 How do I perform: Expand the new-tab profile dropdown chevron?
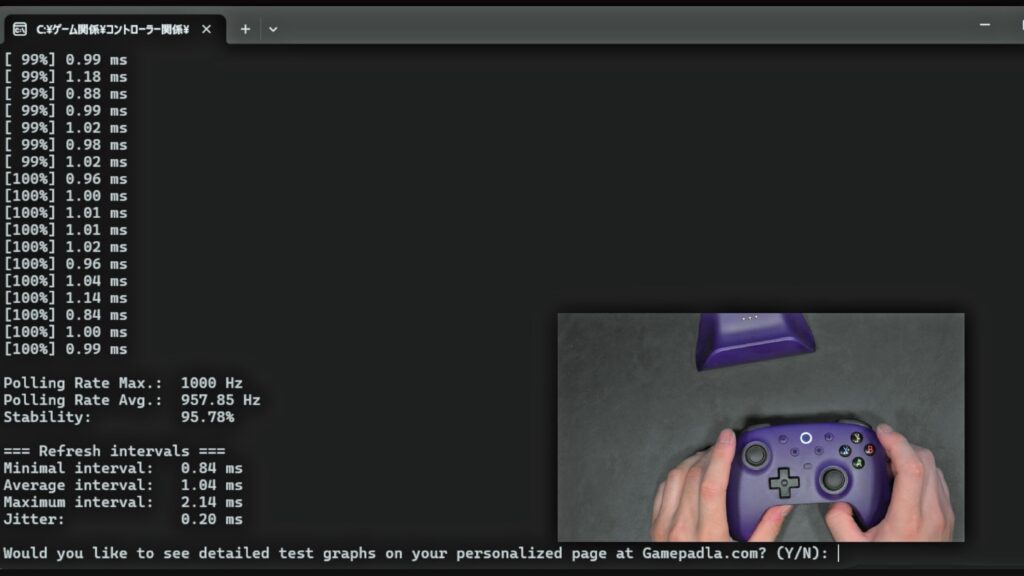click(273, 29)
